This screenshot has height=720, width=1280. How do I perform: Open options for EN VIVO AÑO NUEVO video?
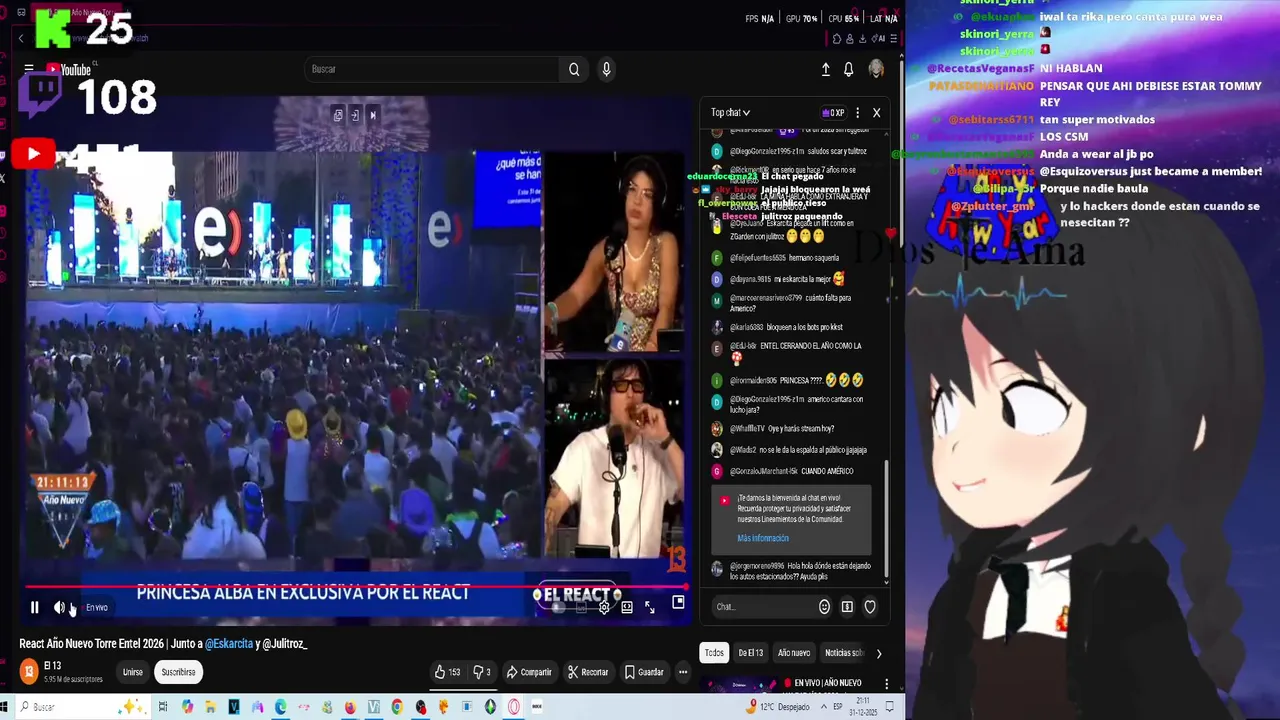(886, 685)
